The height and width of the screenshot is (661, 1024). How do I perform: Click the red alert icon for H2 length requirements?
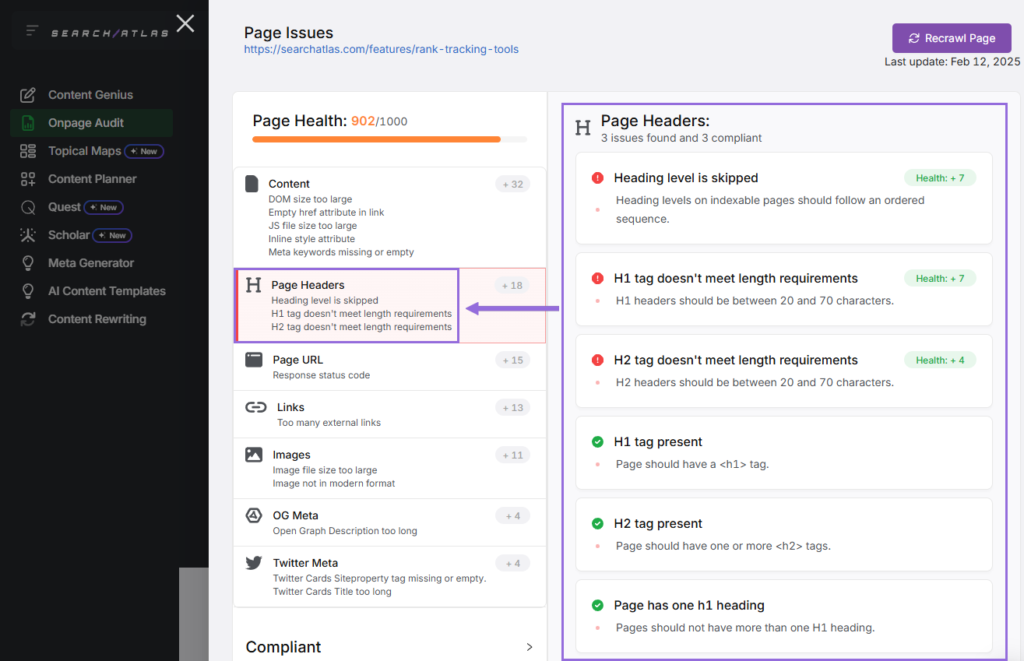[x=597, y=360]
